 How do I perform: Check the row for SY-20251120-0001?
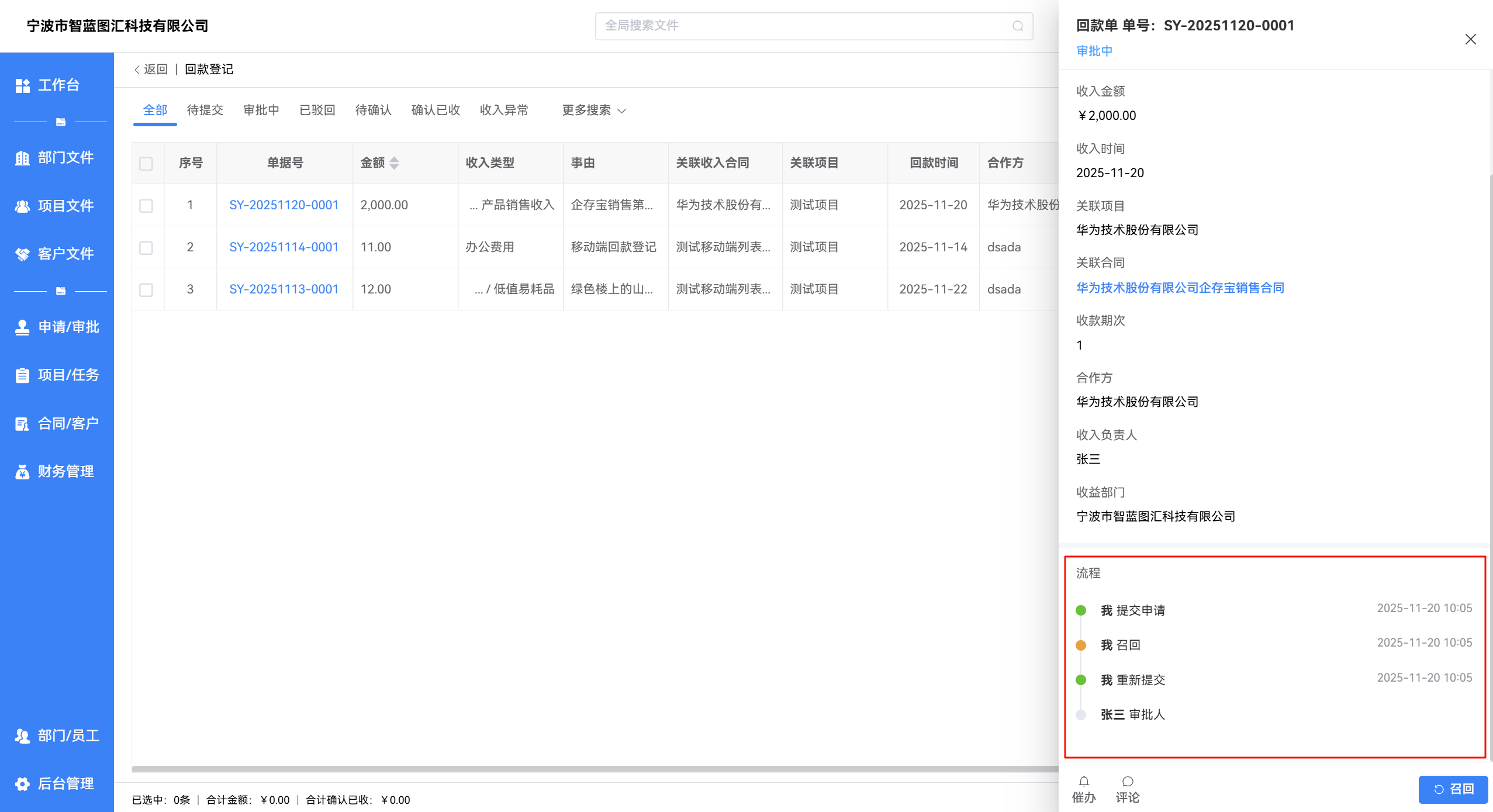point(146,206)
